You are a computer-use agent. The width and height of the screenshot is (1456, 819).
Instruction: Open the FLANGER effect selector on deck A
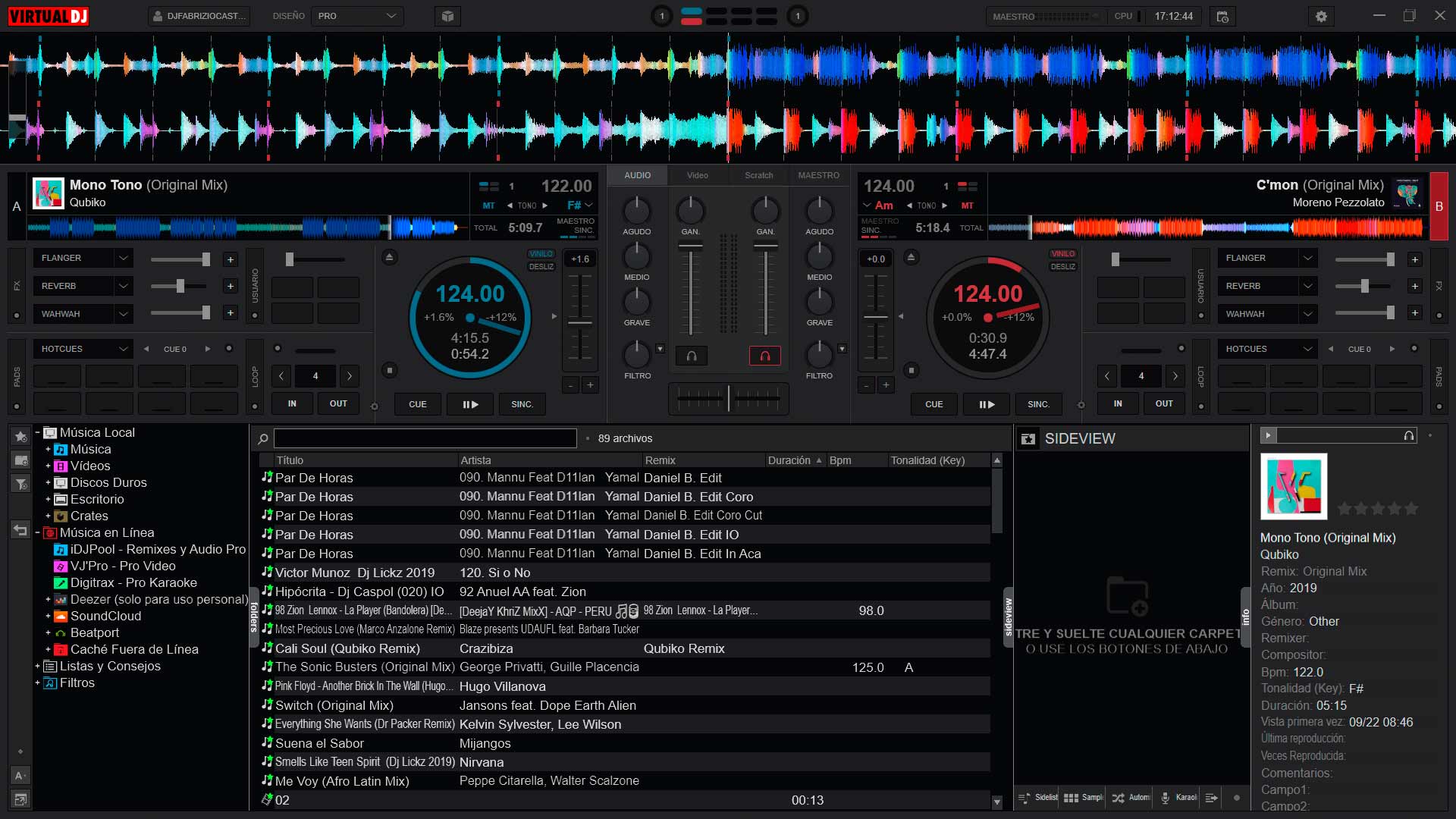point(83,258)
